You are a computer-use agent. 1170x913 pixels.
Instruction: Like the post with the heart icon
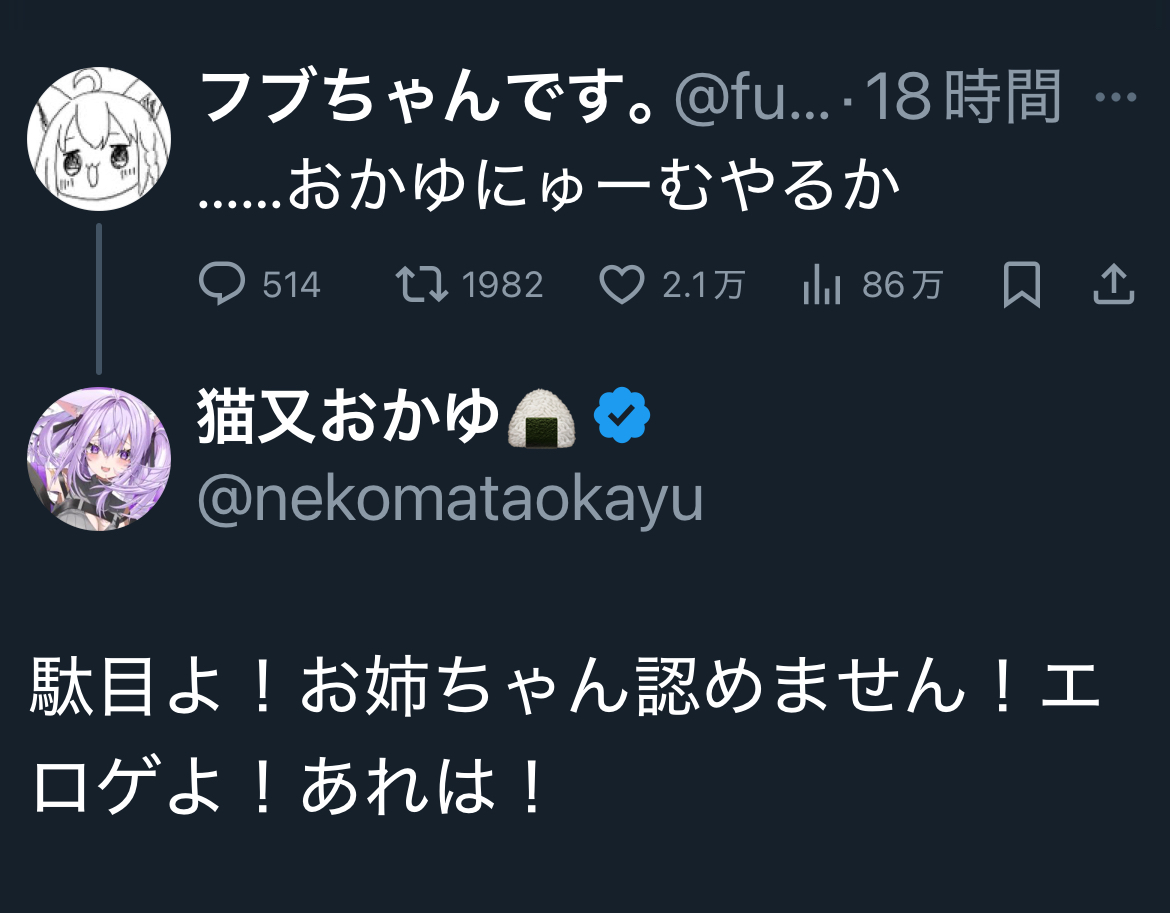pyautogui.click(x=621, y=286)
